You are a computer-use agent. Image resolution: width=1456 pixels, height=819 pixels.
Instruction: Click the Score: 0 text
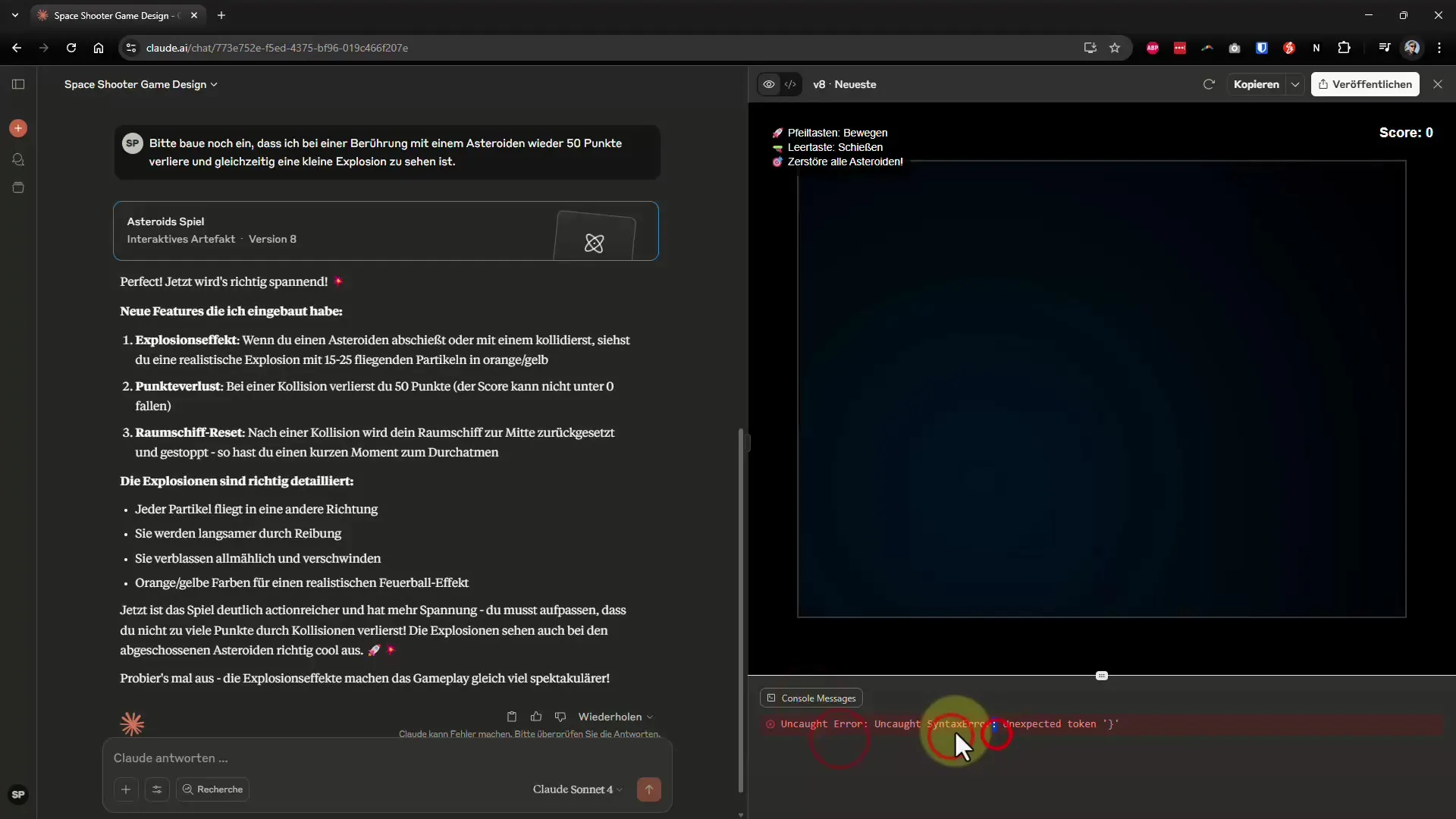point(1406,133)
